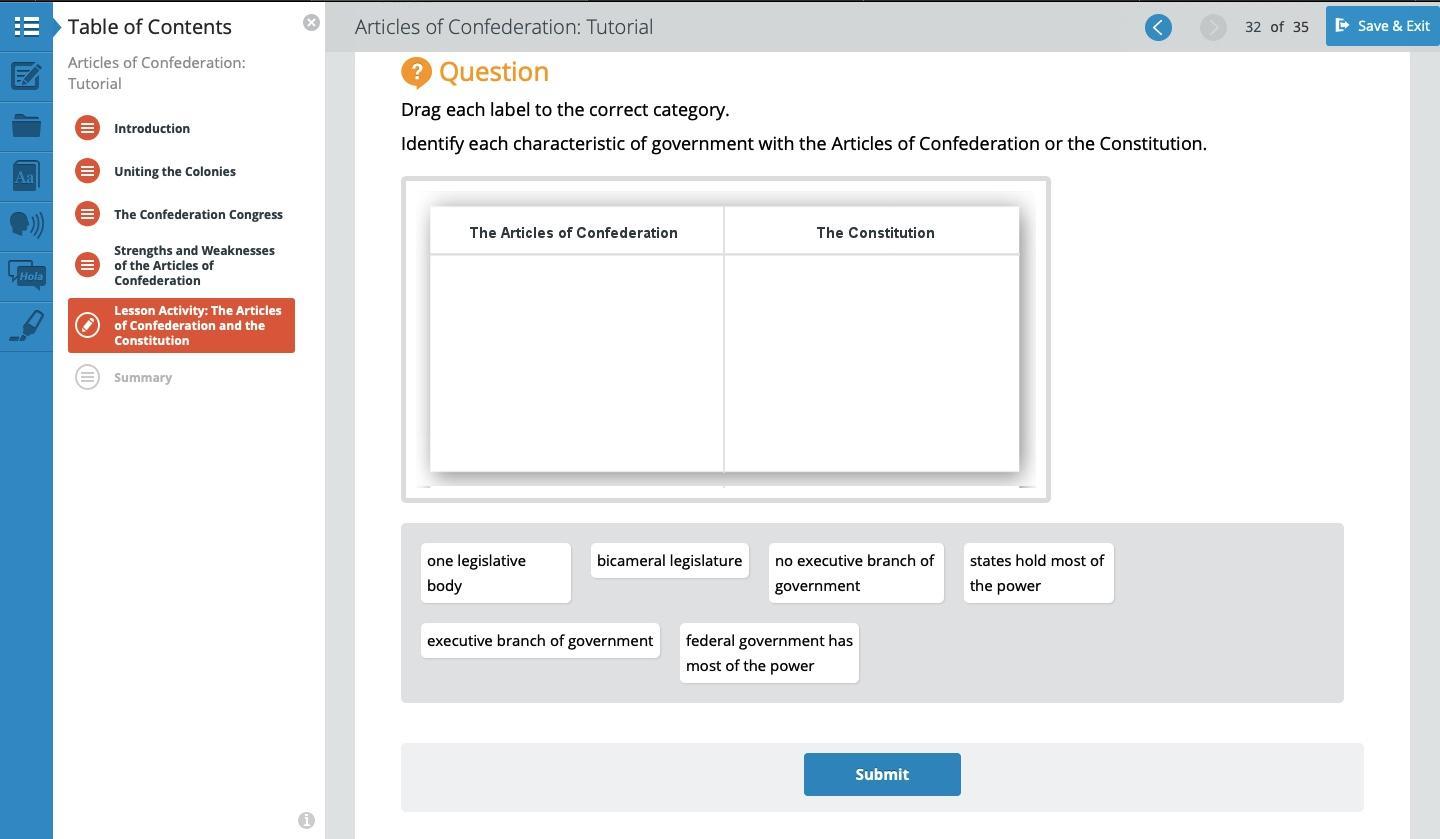Close the Table of Contents panel
The image size is (1440, 839).
311,22
